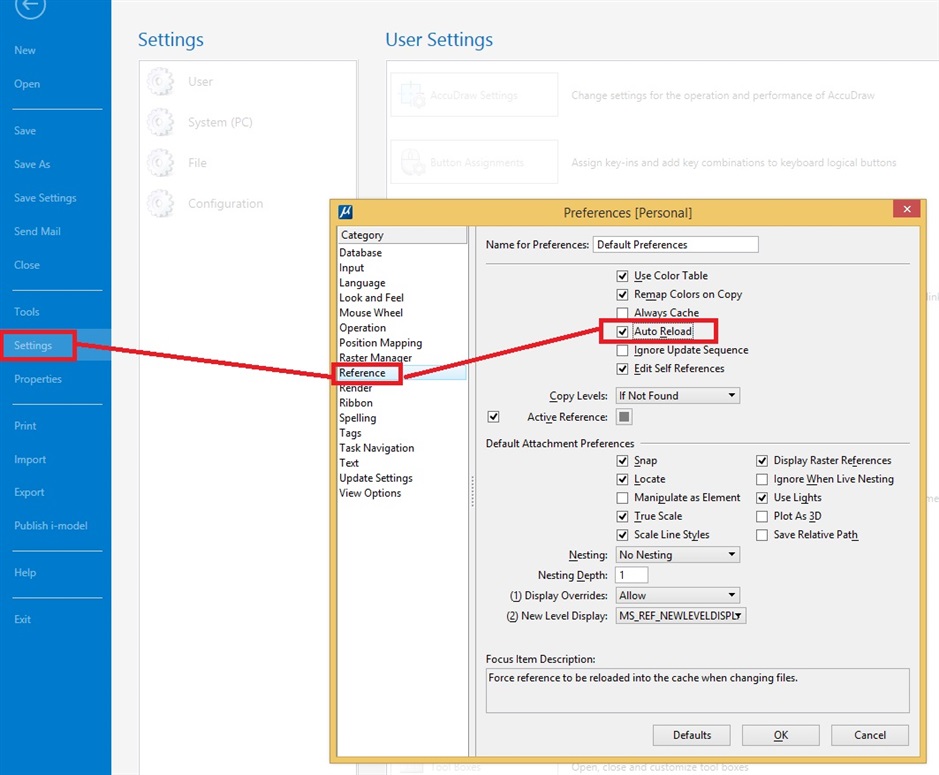Enable Save Relative Path checkbox

(762, 535)
